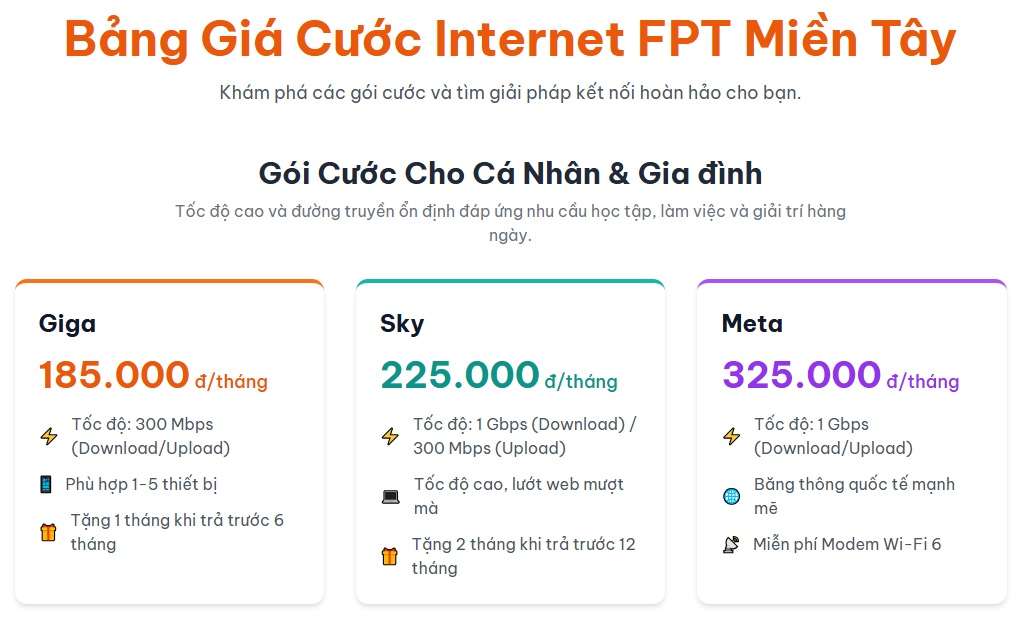
Task: Click the lightning bolt icon in Giga card
Action: tap(49, 436)
